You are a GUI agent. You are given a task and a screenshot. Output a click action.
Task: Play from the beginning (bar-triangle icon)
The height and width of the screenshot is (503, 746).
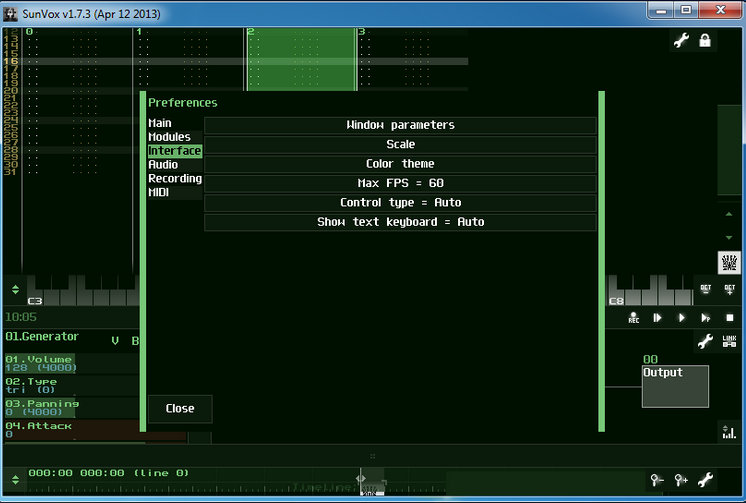[x=658, y=317]
